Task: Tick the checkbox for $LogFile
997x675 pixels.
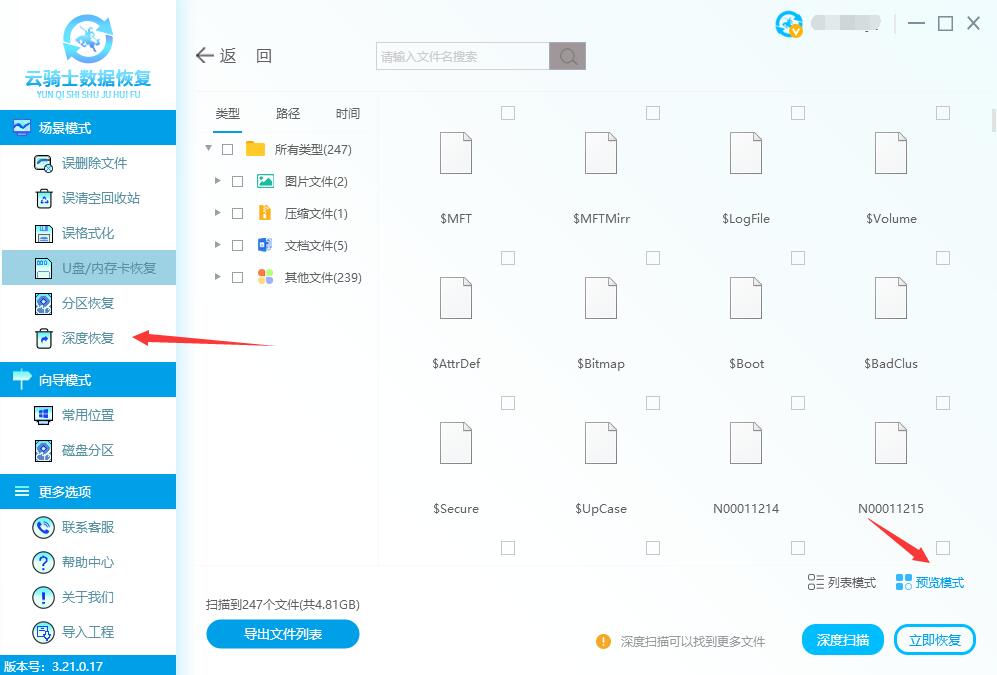Action: (798, 113)
